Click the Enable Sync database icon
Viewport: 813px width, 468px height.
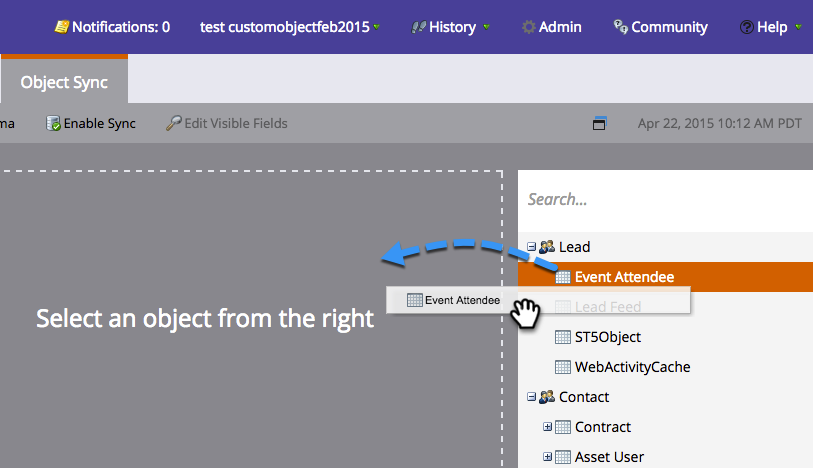click(53, 123)
